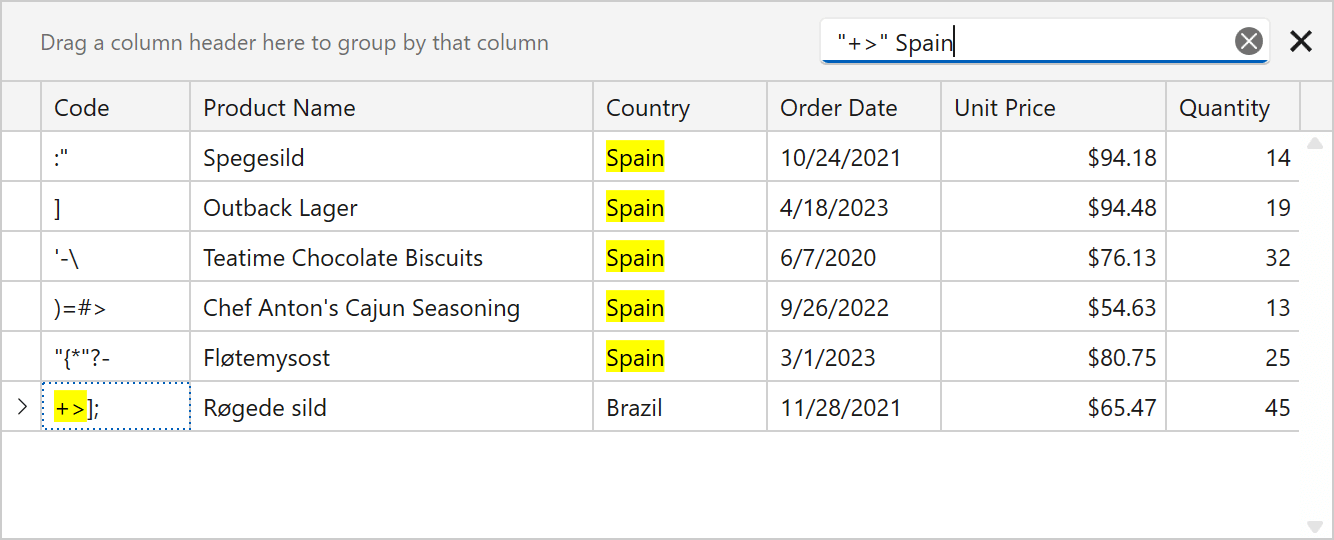Viewport: 1334px width, 540px height.
Task: Click the group panel drop area
Action: point(400,43)
